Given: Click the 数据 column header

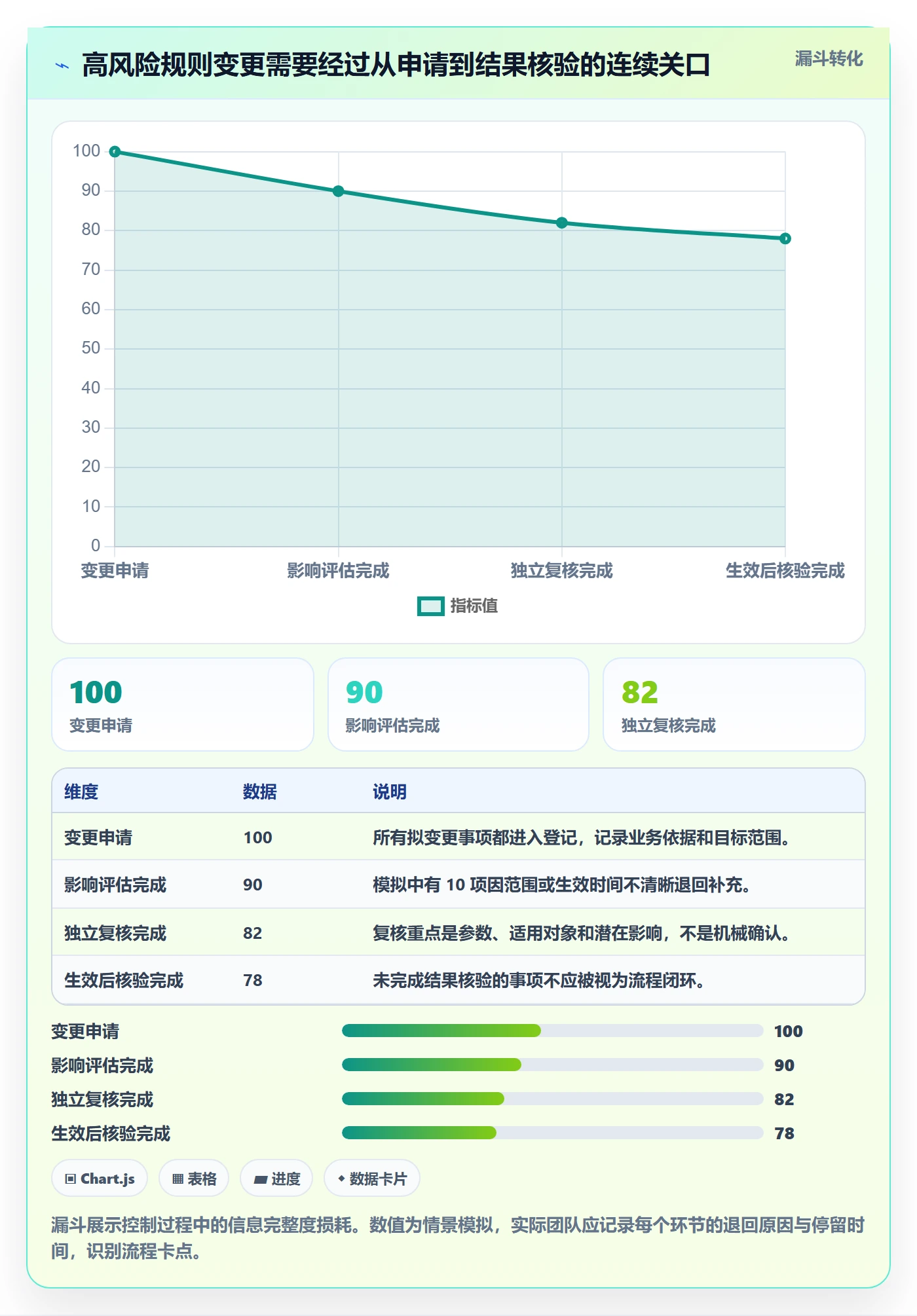Looking at the screenshot, I should 260,792.
